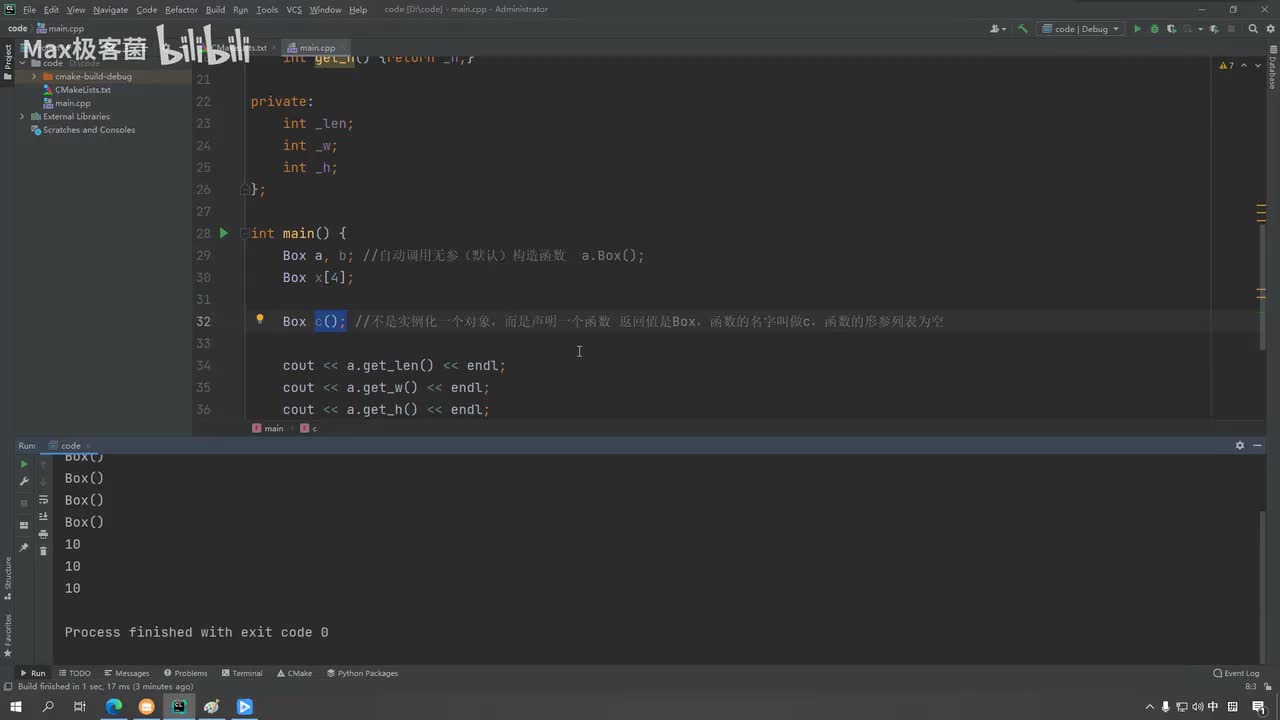The image size is (1280, 720).
Task: Go to previous highlighted error arrow
Action: (x=1244, y=65)
